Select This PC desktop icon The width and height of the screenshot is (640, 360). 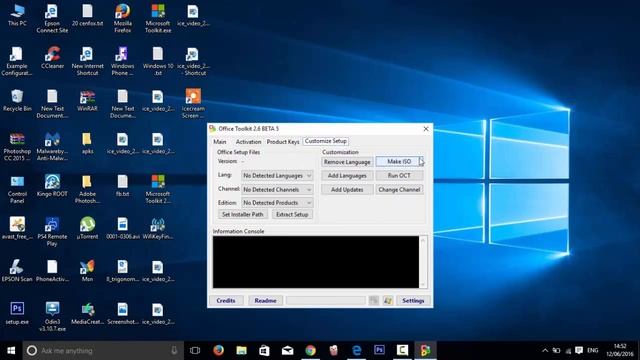17,16
